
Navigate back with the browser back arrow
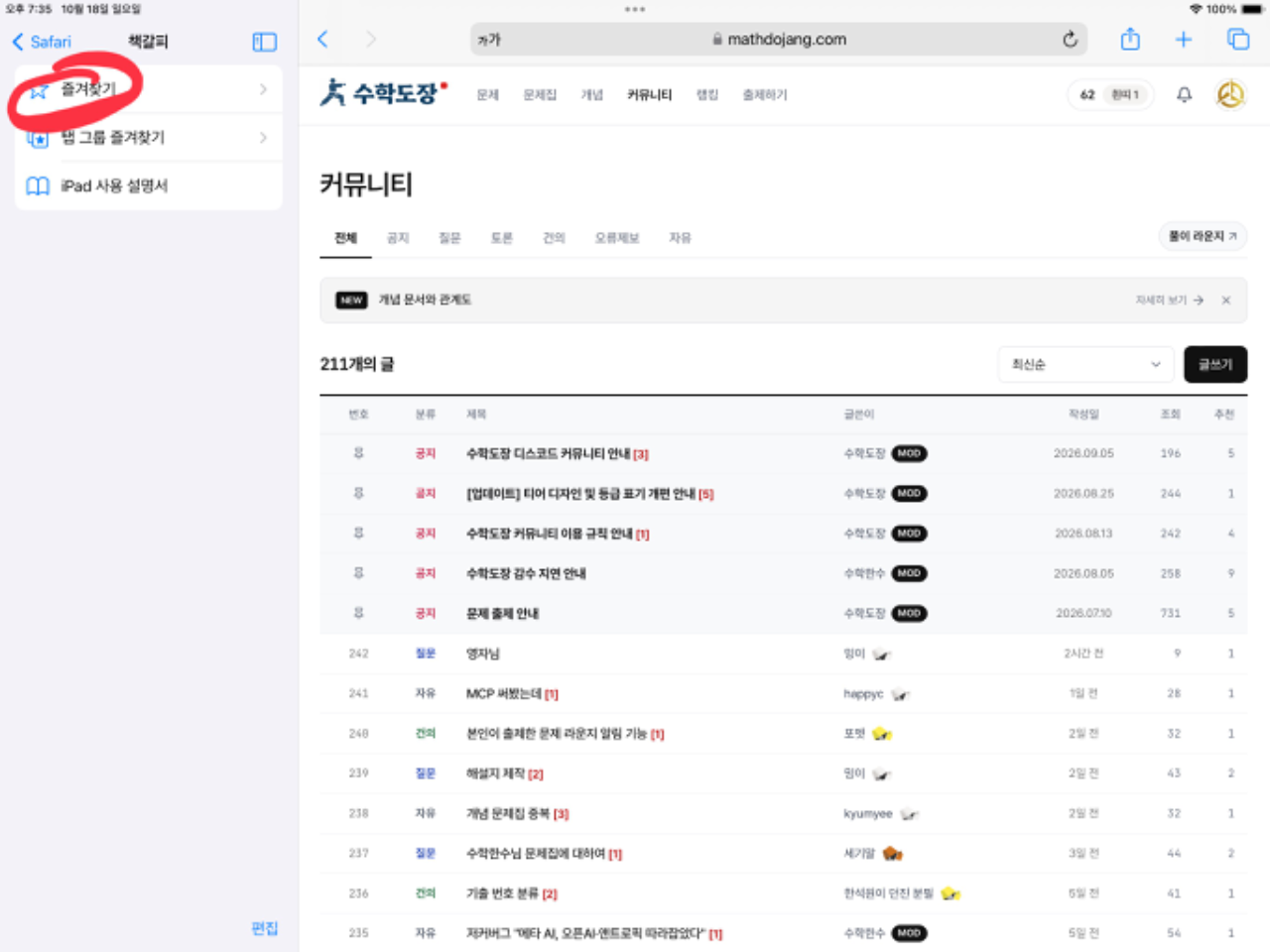coord(322,39)
